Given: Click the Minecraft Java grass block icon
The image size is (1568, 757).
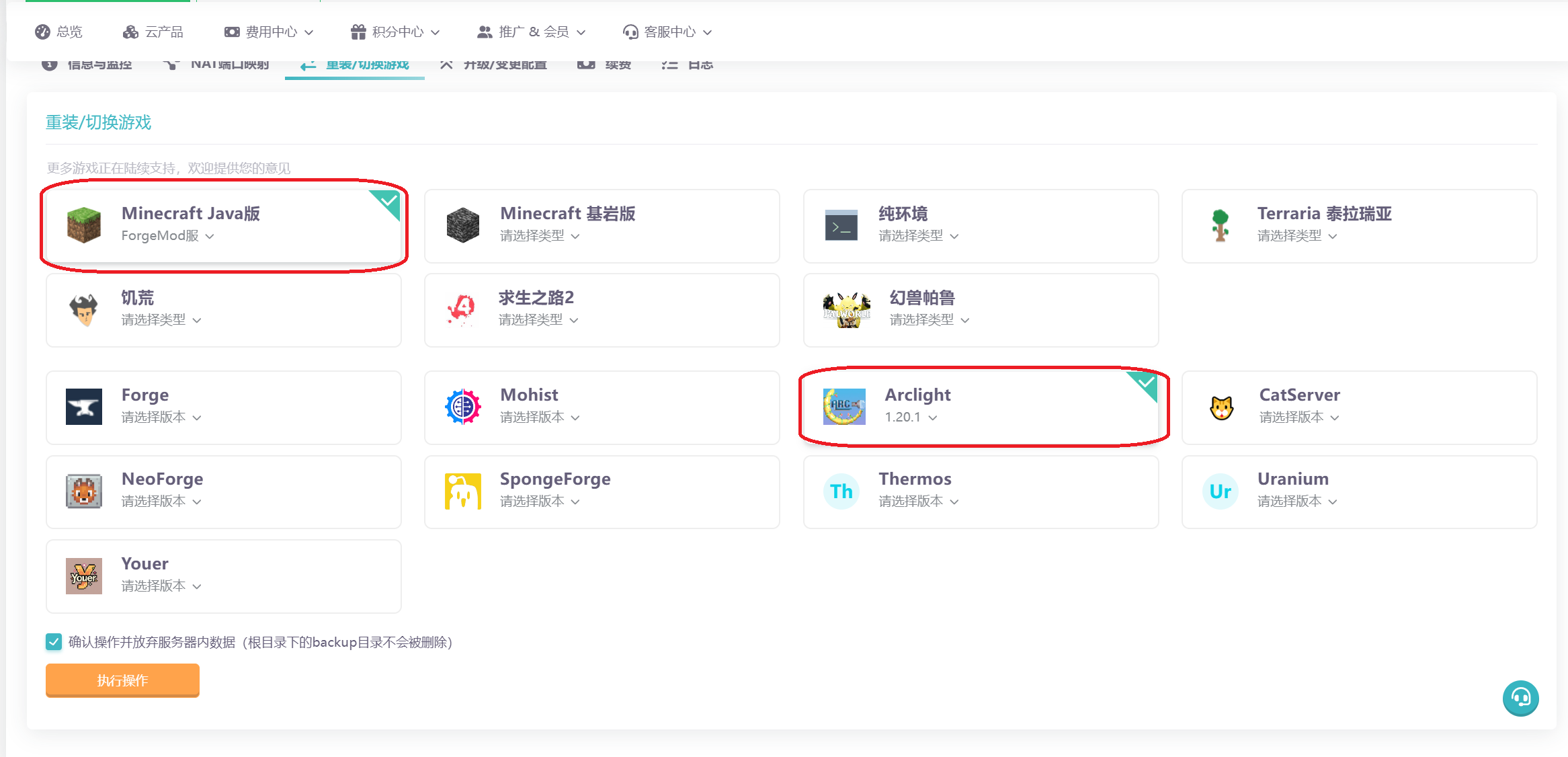Looking at the screenshot, I should [84, 225].
